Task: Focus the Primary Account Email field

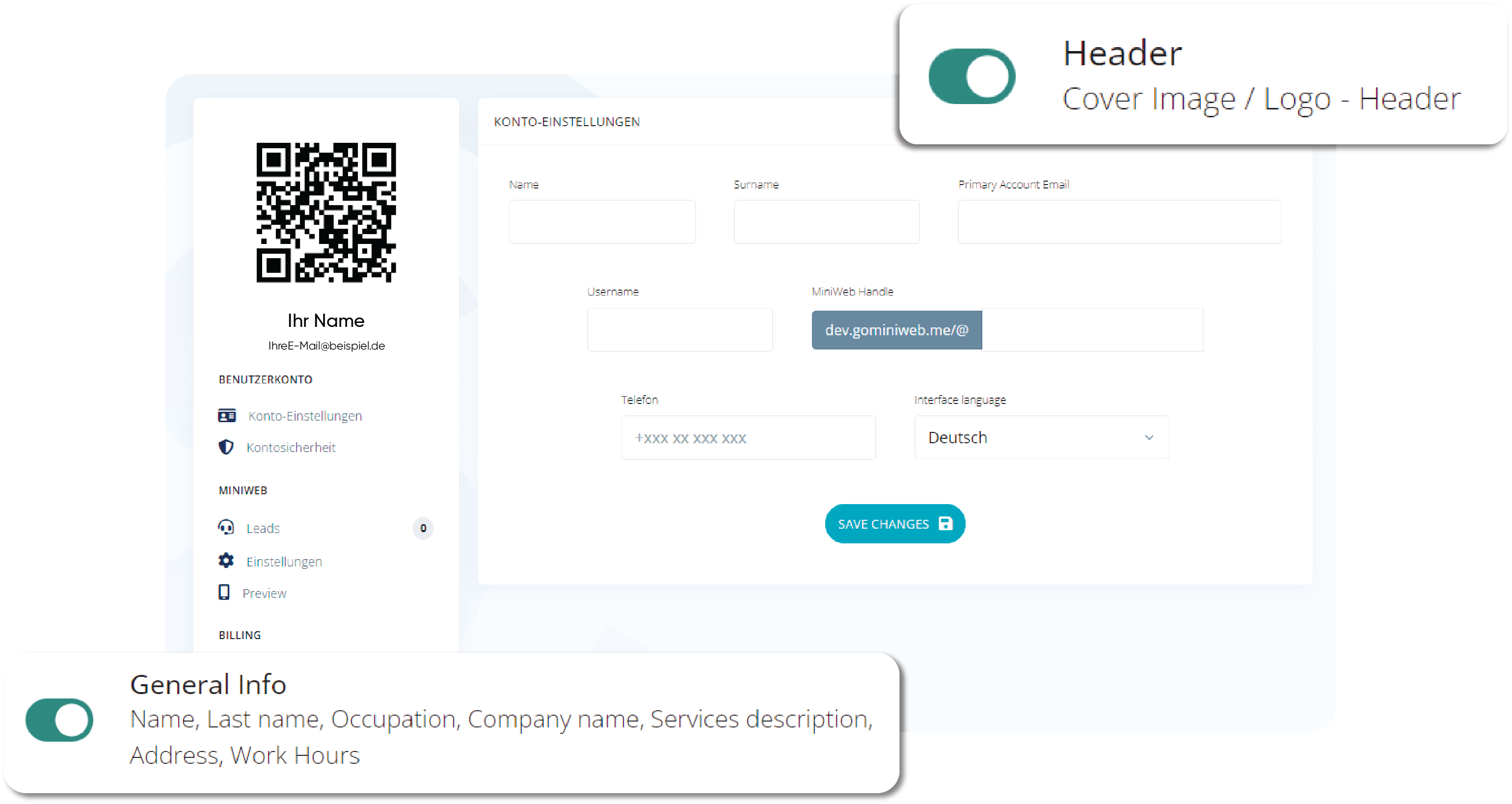Action: pos(1119,222)
